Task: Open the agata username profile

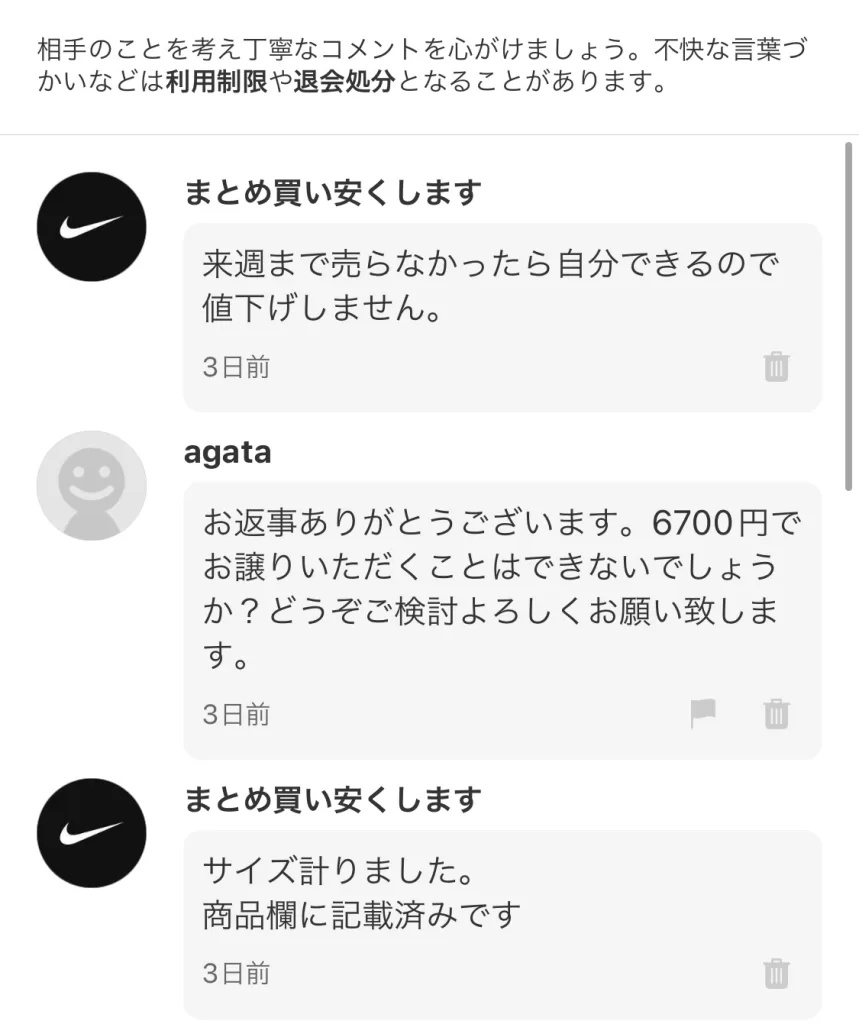Action: pyautogui.click(x=227, y=452)
